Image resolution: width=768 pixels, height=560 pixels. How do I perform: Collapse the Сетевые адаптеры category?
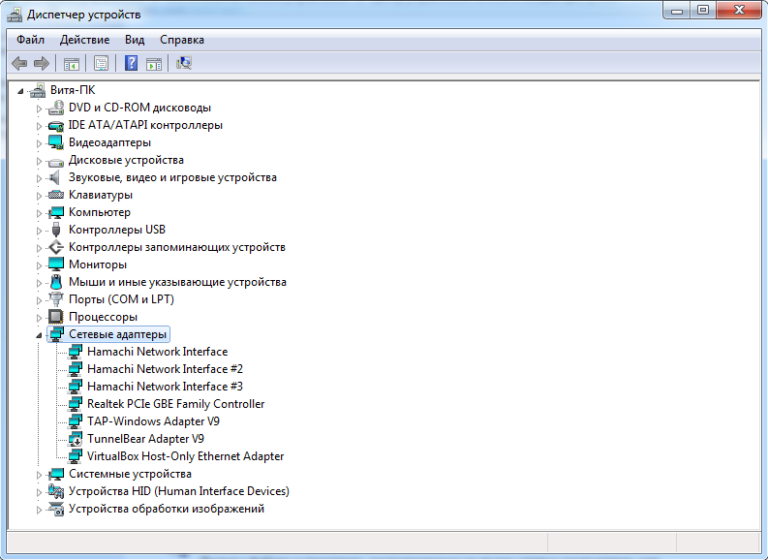39,335
